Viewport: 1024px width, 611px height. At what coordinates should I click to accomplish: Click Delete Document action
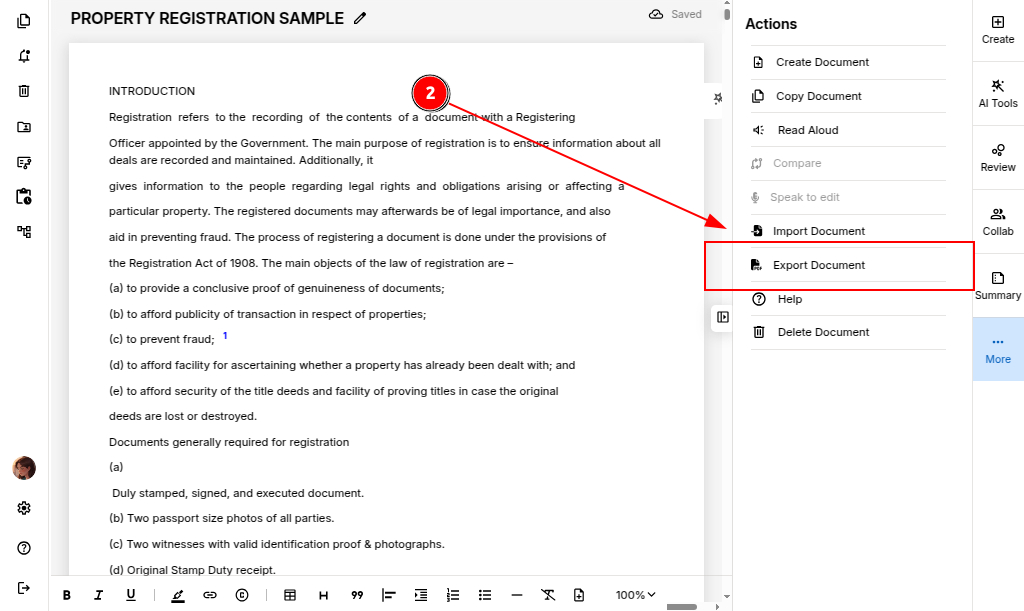tap(823, 332)
